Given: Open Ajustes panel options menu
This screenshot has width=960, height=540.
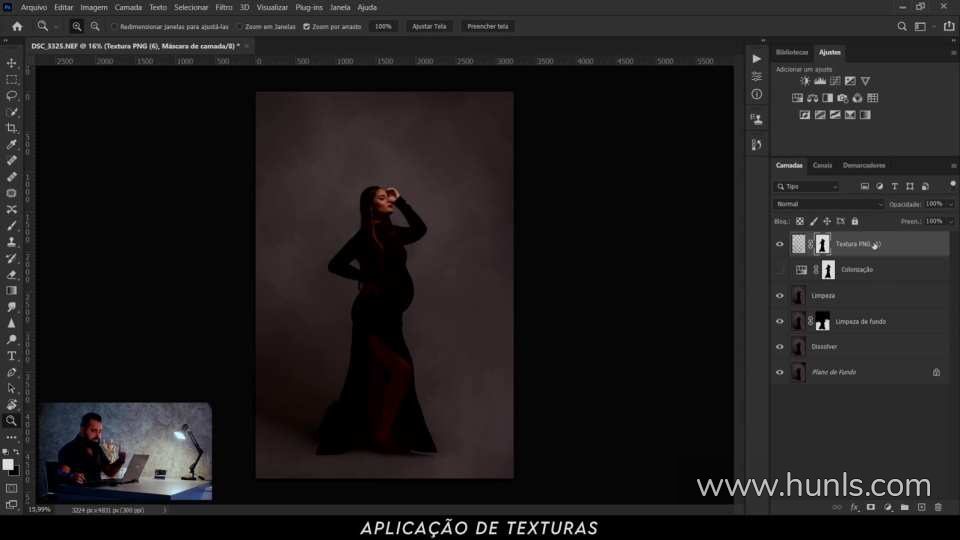Looking at the screenshot, I should (x=953, y=53).
